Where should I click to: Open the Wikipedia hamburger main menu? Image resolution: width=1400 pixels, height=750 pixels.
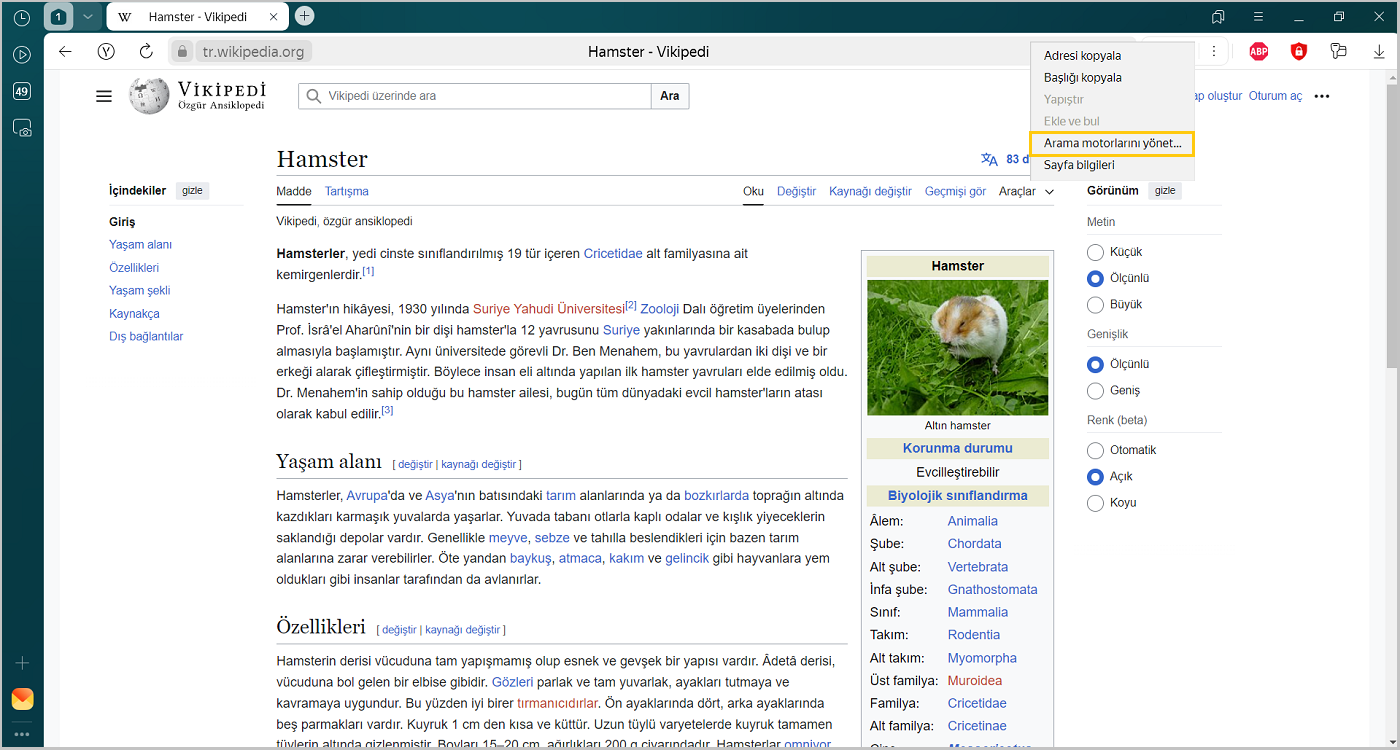[x=104, y=96]
